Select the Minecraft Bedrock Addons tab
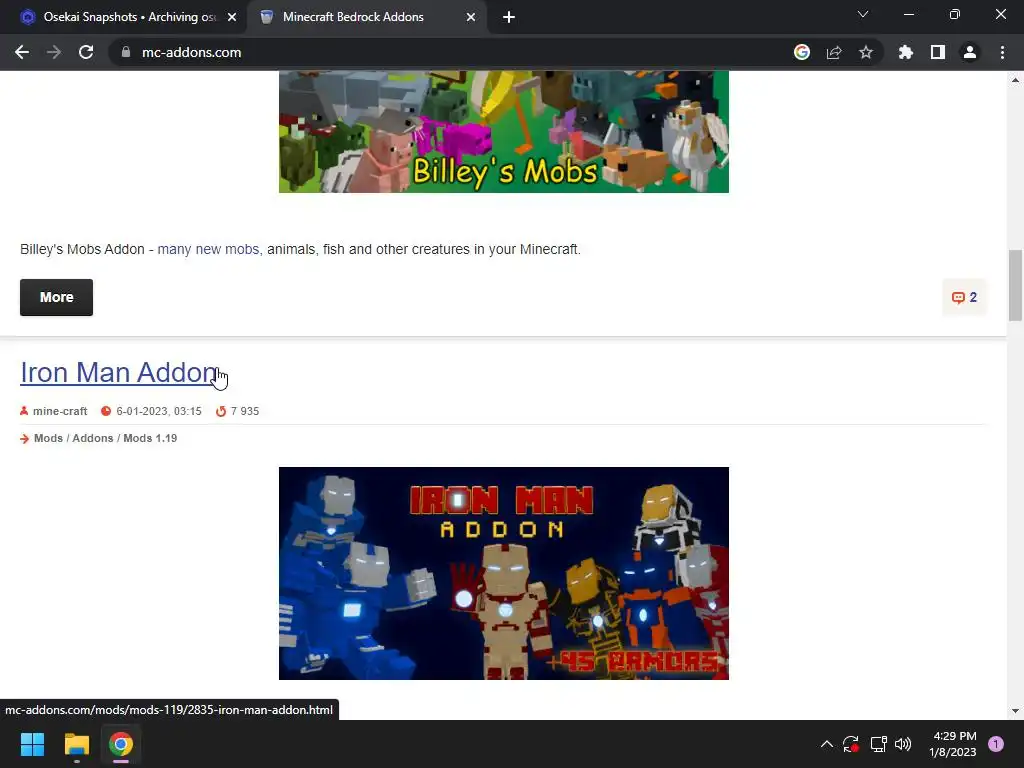 [367, 17]
